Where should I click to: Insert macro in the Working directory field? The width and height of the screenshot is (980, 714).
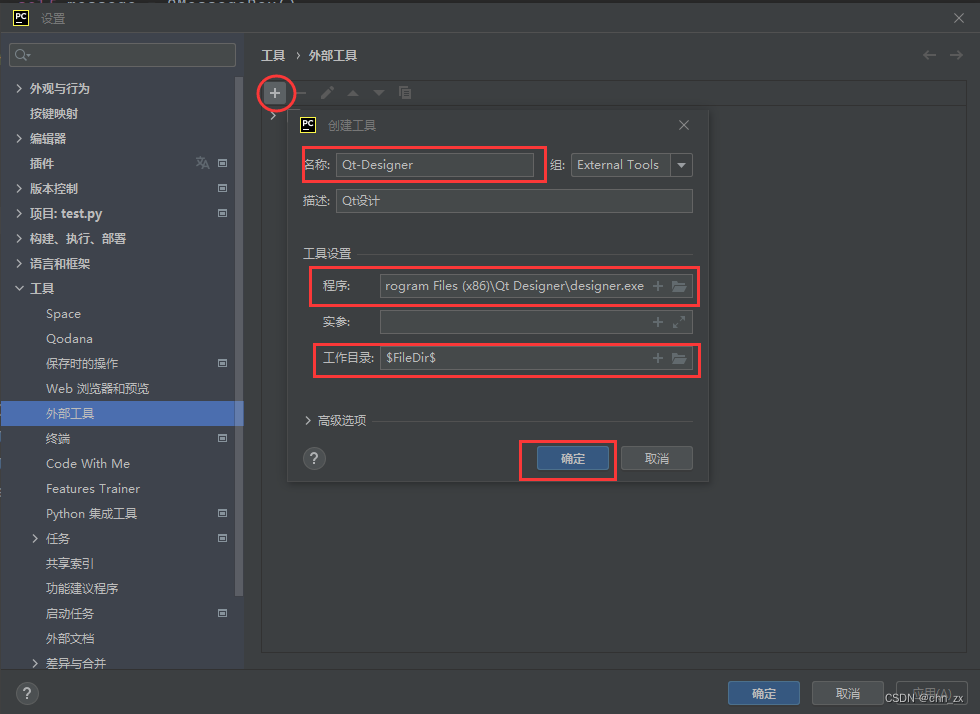658,358
